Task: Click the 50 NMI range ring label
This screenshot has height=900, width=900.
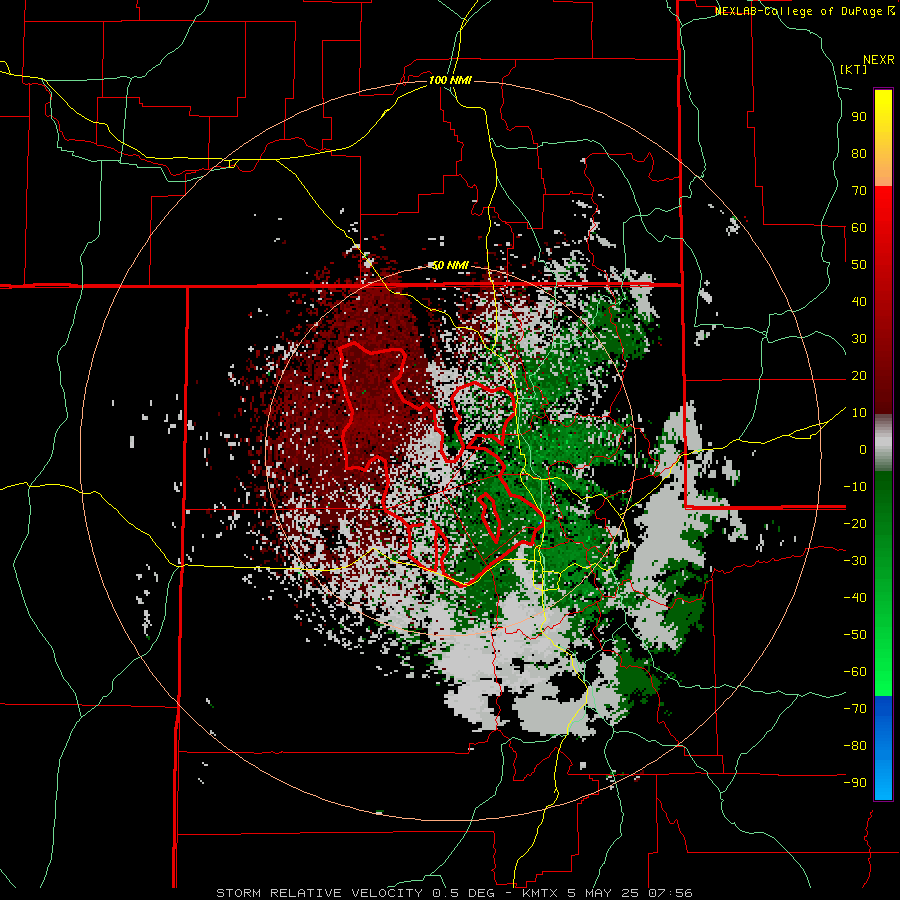Action: (x=451, y=265)
